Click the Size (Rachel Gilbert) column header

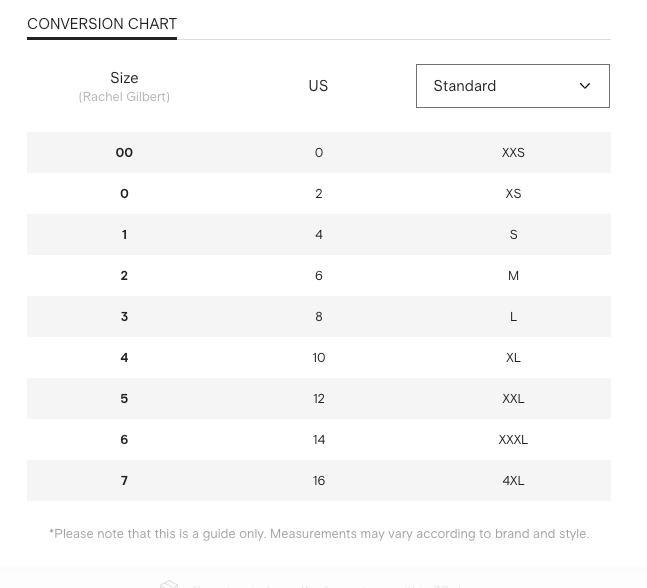point(124,86)
